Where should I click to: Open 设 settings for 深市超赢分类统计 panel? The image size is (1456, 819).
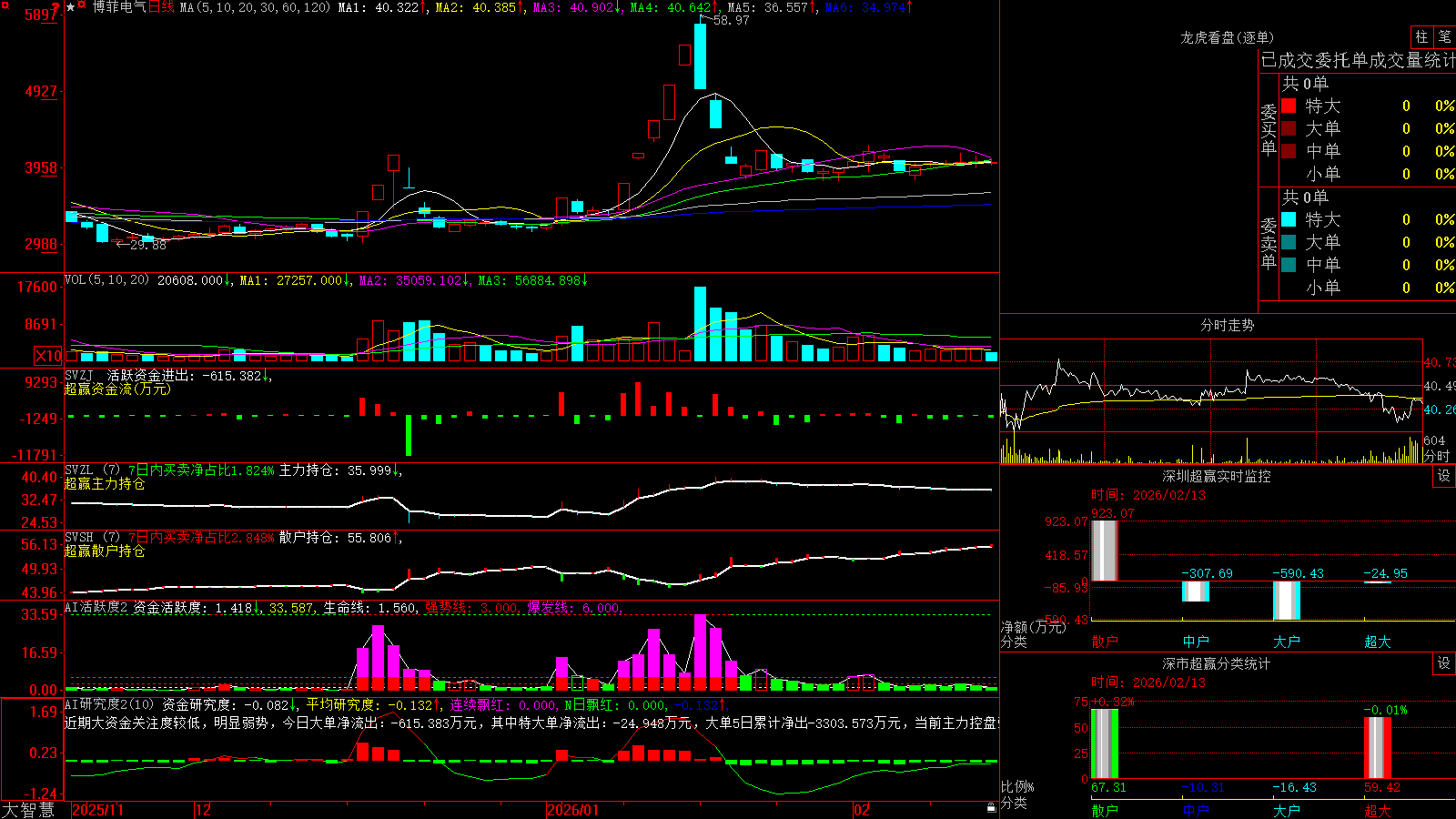click(x=1444, y=663)
